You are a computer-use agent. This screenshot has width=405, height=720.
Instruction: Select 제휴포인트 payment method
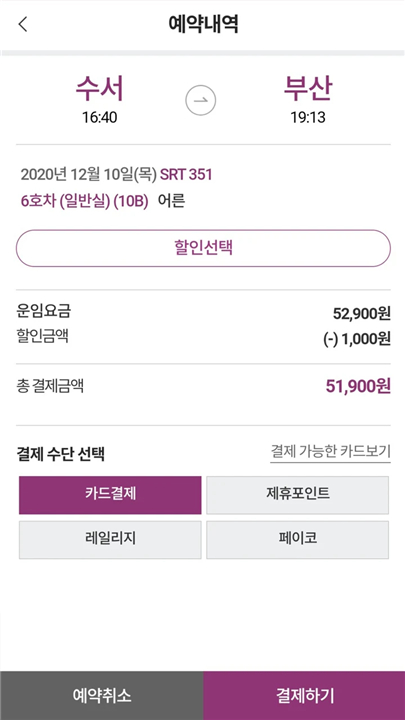pos(298,495)
